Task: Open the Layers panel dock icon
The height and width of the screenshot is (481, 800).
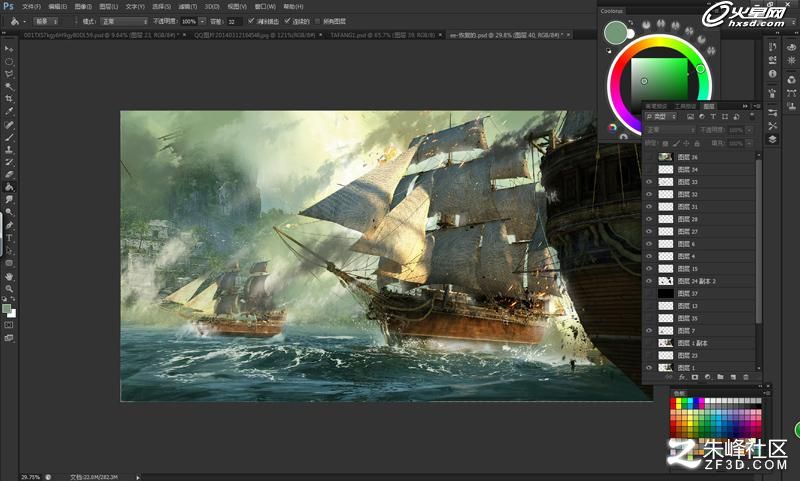Action: (772, 139)
